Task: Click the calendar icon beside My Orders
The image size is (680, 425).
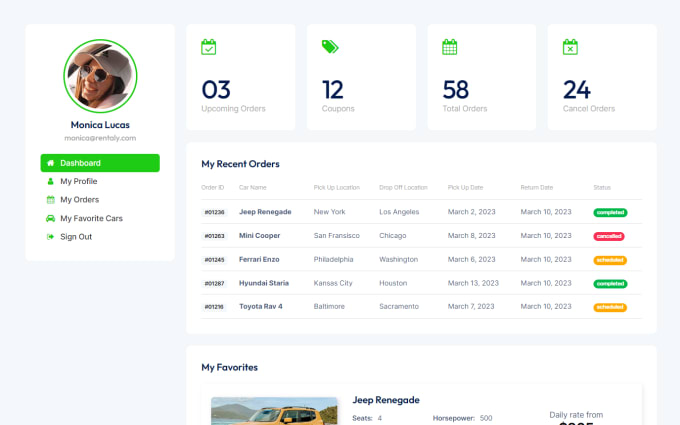Action: pos(51,199)
